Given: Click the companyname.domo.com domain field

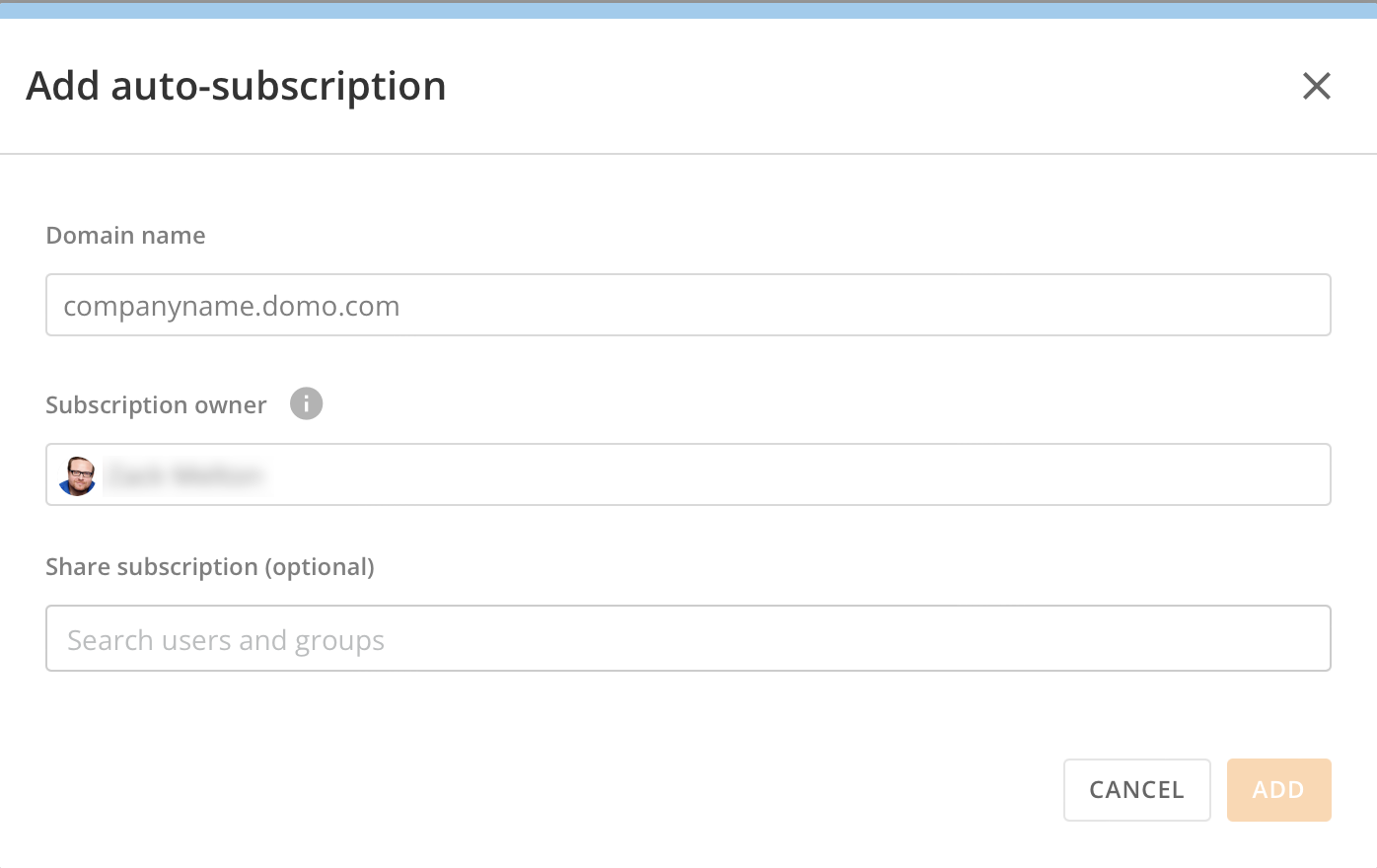Looking at the screenshot, I should coord(688,305).
